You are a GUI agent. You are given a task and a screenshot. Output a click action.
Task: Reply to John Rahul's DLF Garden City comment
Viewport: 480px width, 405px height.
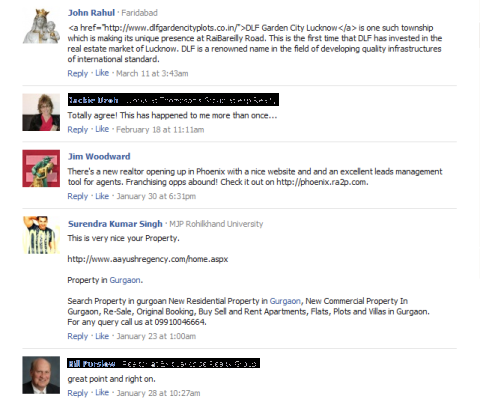(78, 73)
